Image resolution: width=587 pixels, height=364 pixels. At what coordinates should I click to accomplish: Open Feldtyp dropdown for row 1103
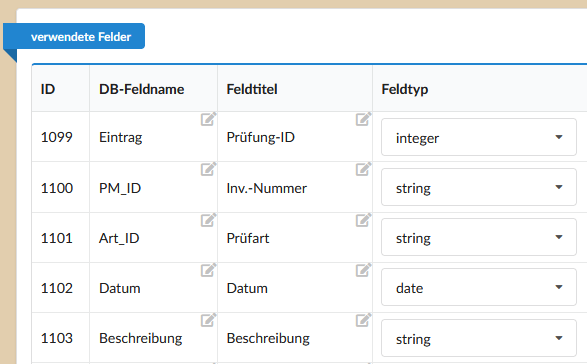tap(479, 338)
